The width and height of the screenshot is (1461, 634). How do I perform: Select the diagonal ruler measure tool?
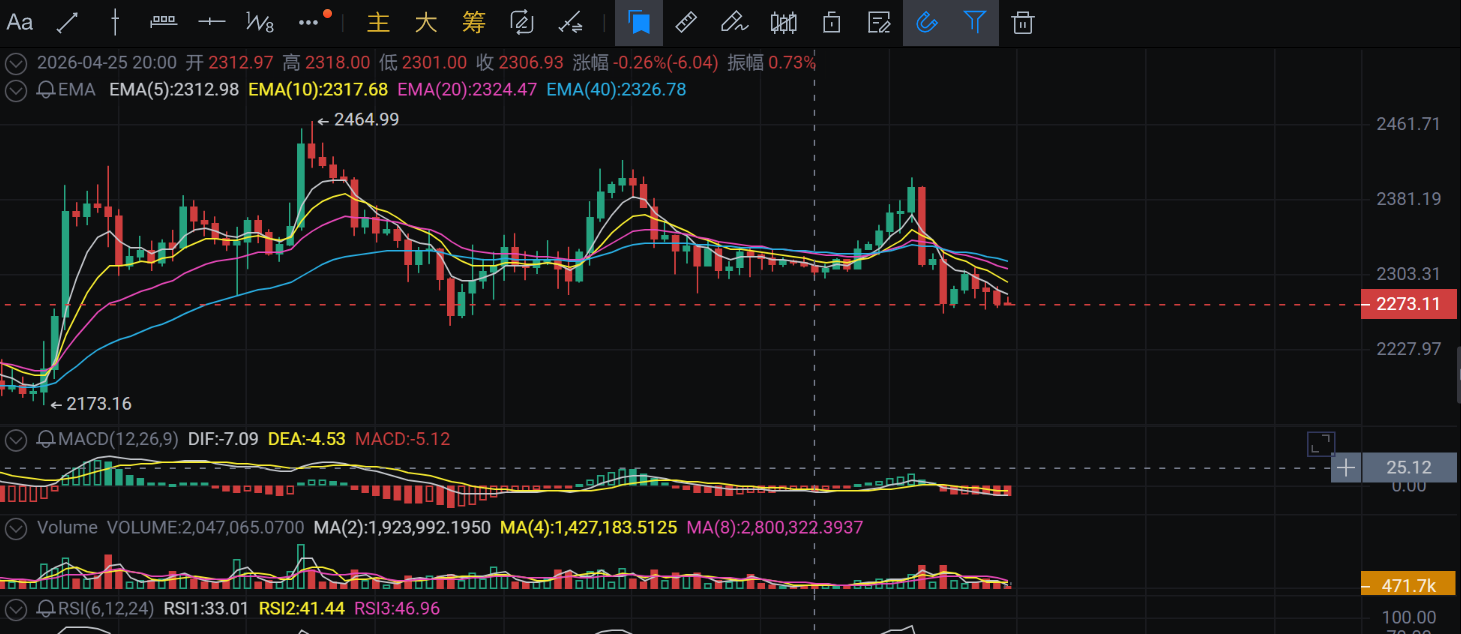coord(686,22)
